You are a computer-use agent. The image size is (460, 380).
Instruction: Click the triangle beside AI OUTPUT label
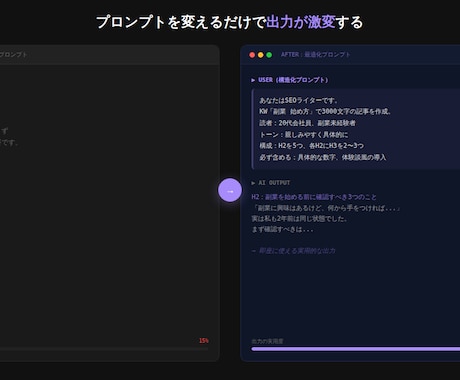click(253, 183)
